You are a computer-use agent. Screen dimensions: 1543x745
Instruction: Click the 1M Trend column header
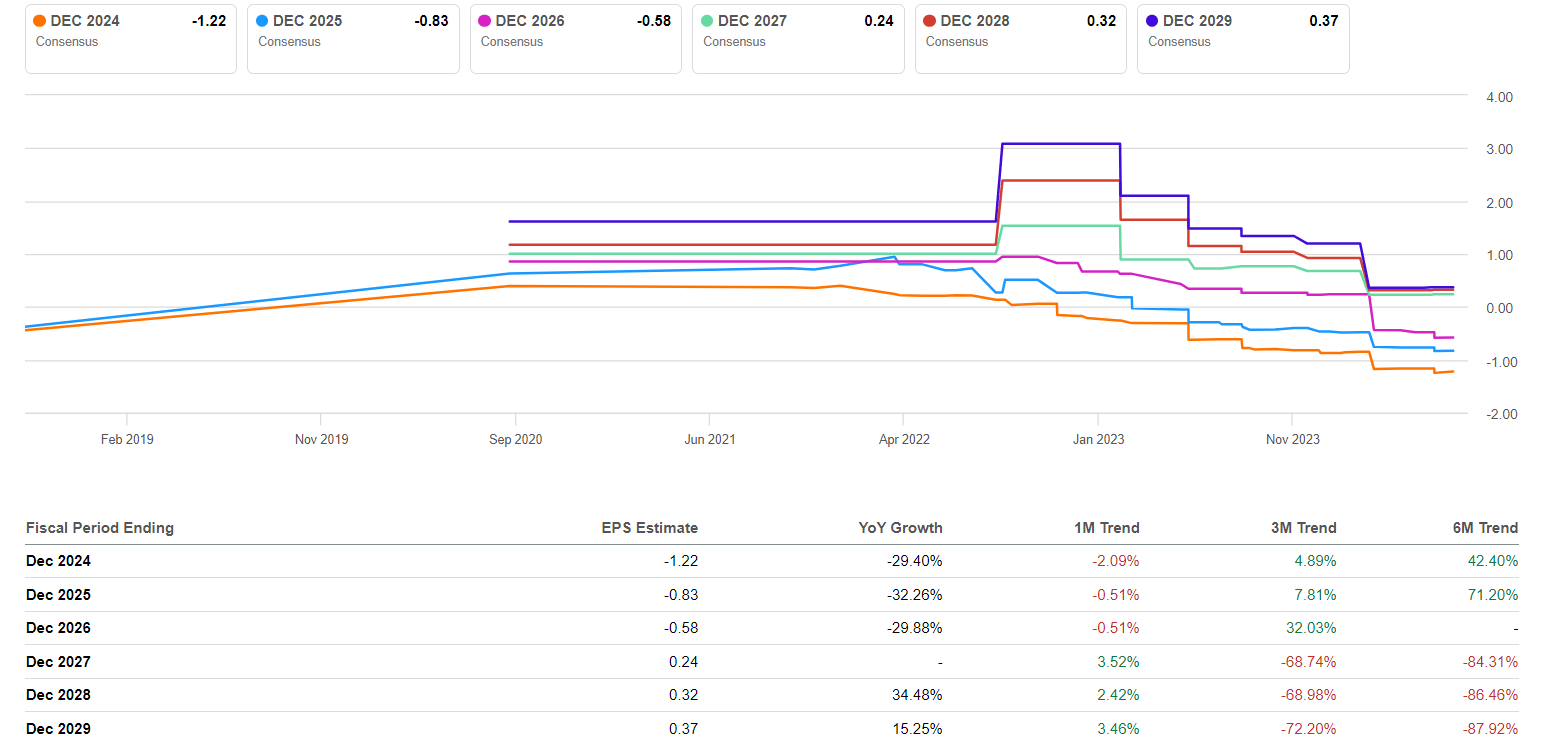pyautogui.click(x=1106, y=528)
